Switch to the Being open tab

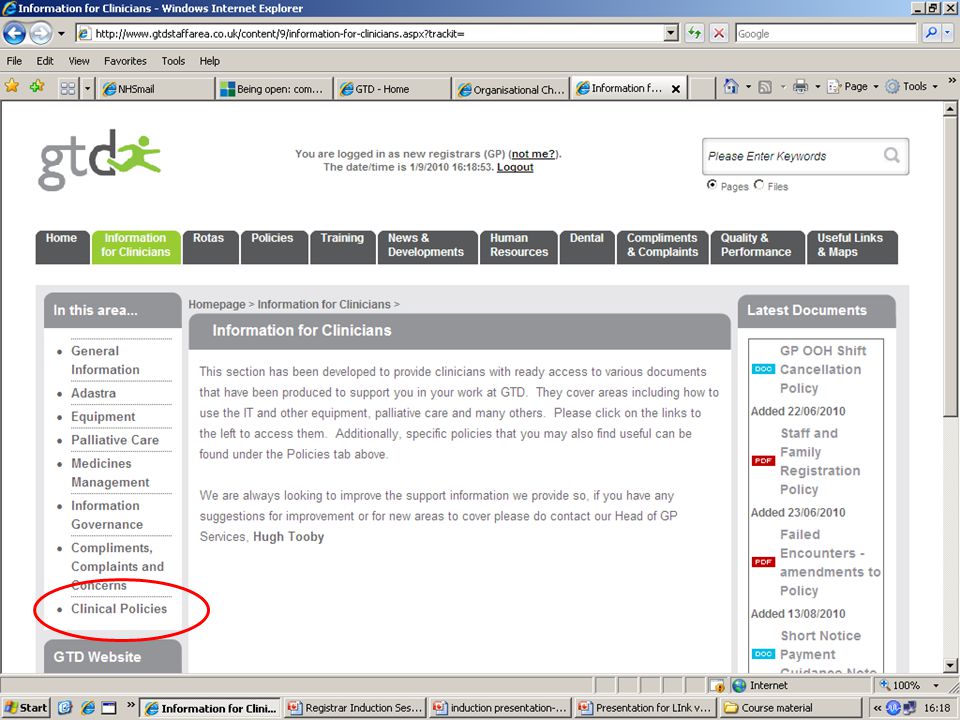tap(274, 89)
